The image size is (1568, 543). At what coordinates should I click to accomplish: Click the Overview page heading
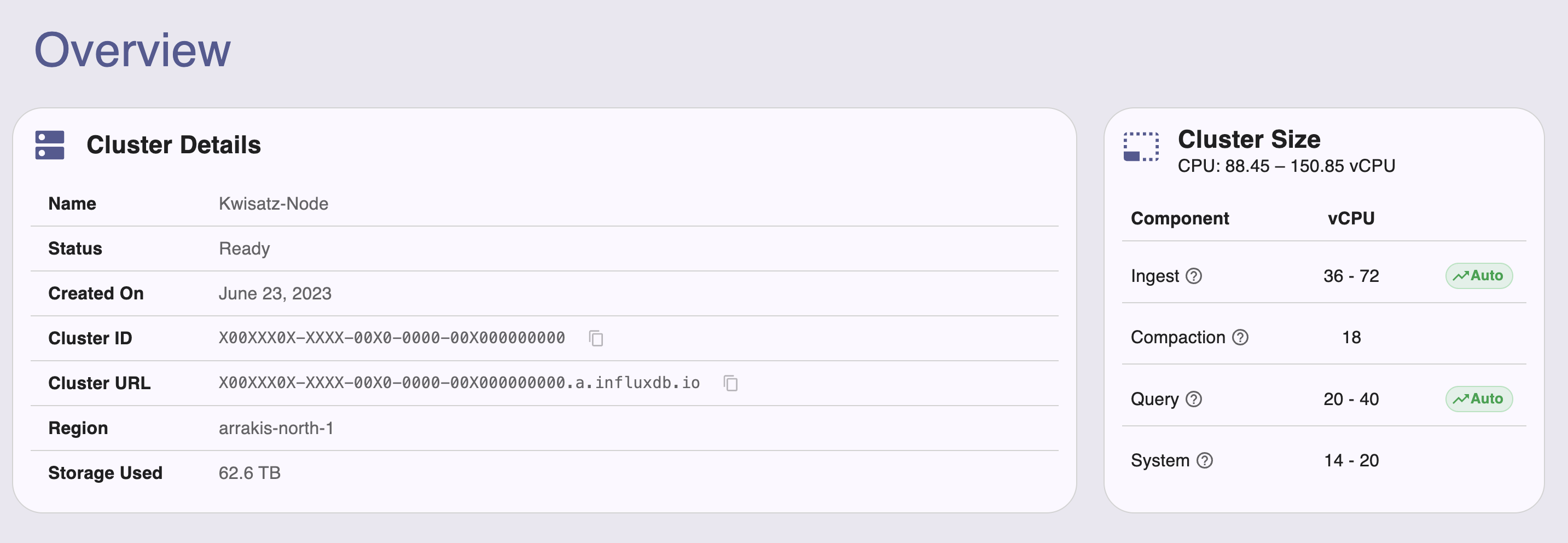(x=133, y=52)
